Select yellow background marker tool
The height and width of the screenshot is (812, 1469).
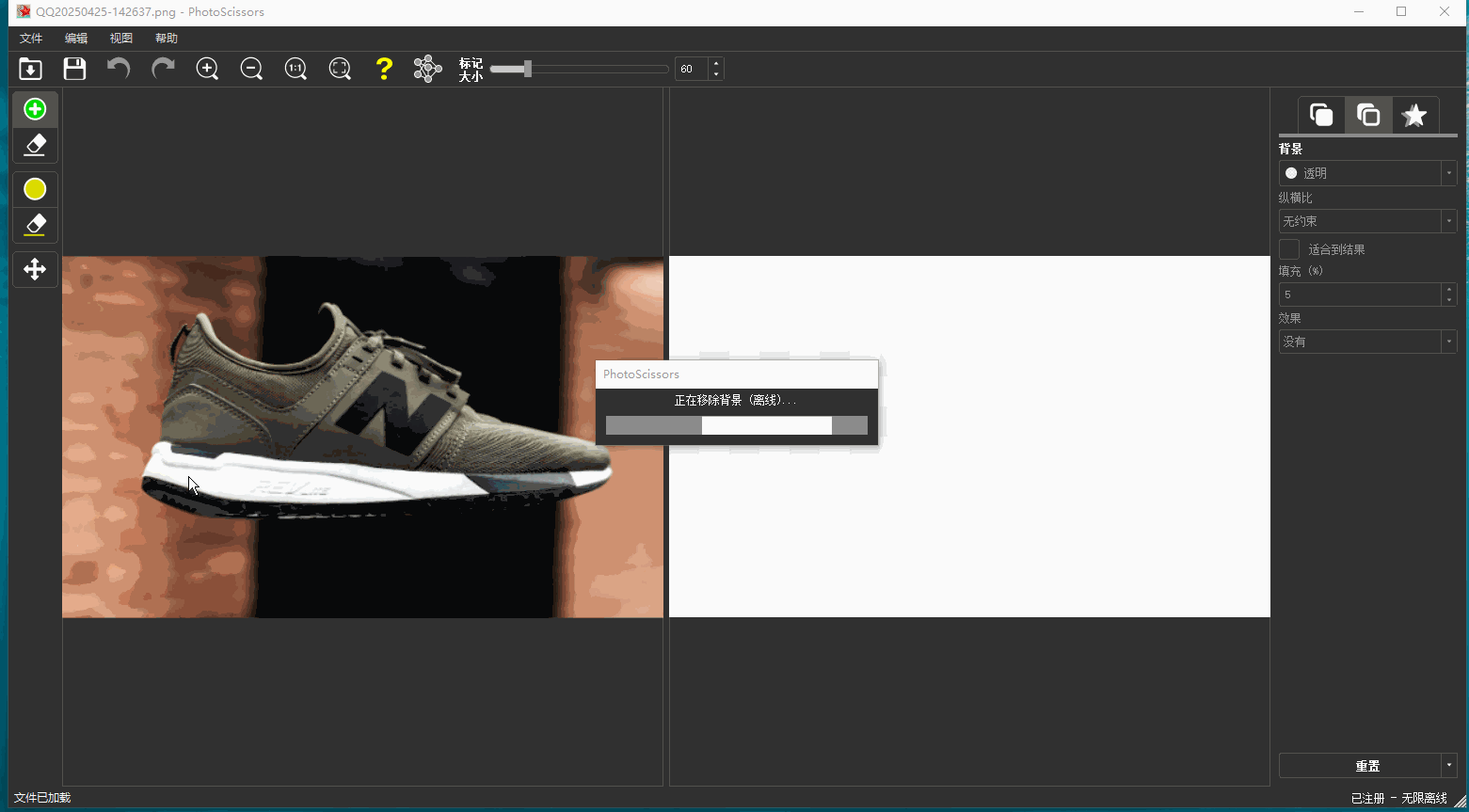[35, 189]
